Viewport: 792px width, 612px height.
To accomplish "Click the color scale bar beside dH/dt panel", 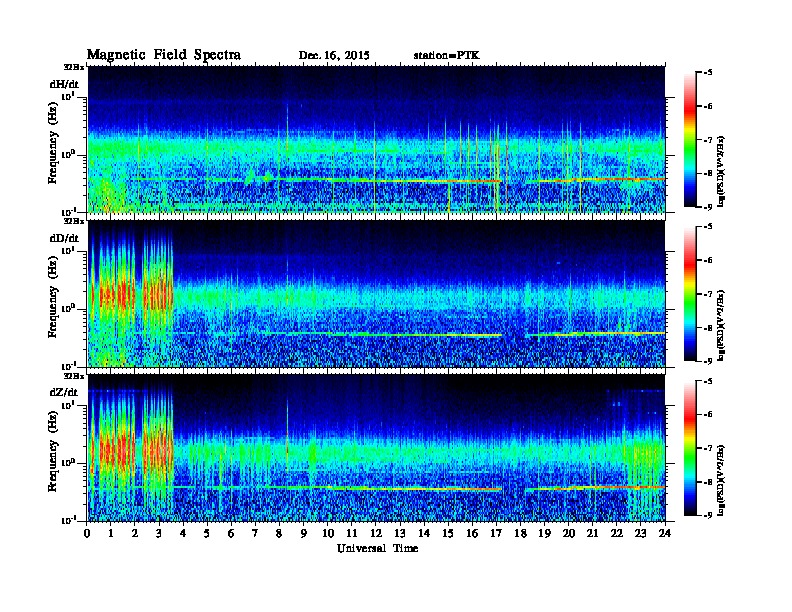I will tap(690, 139).
